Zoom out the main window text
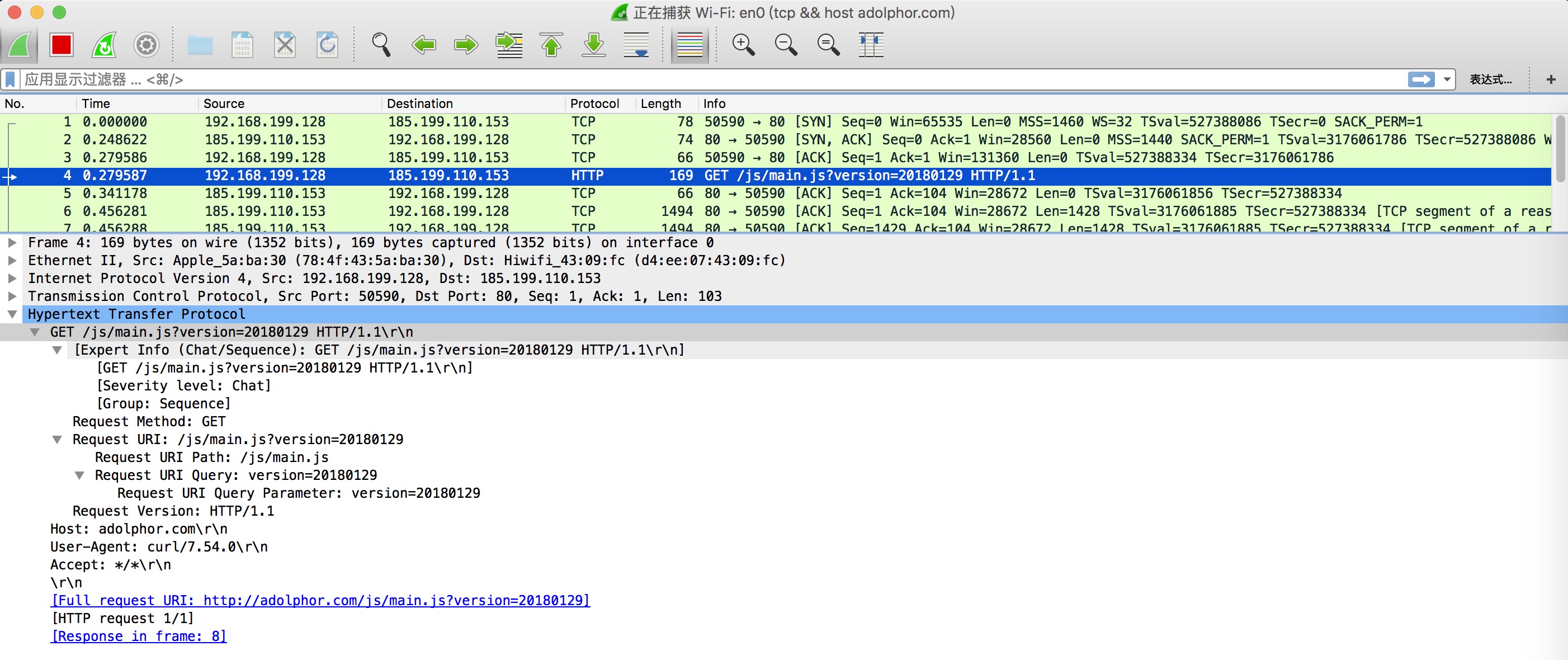 tap(786, 45)
